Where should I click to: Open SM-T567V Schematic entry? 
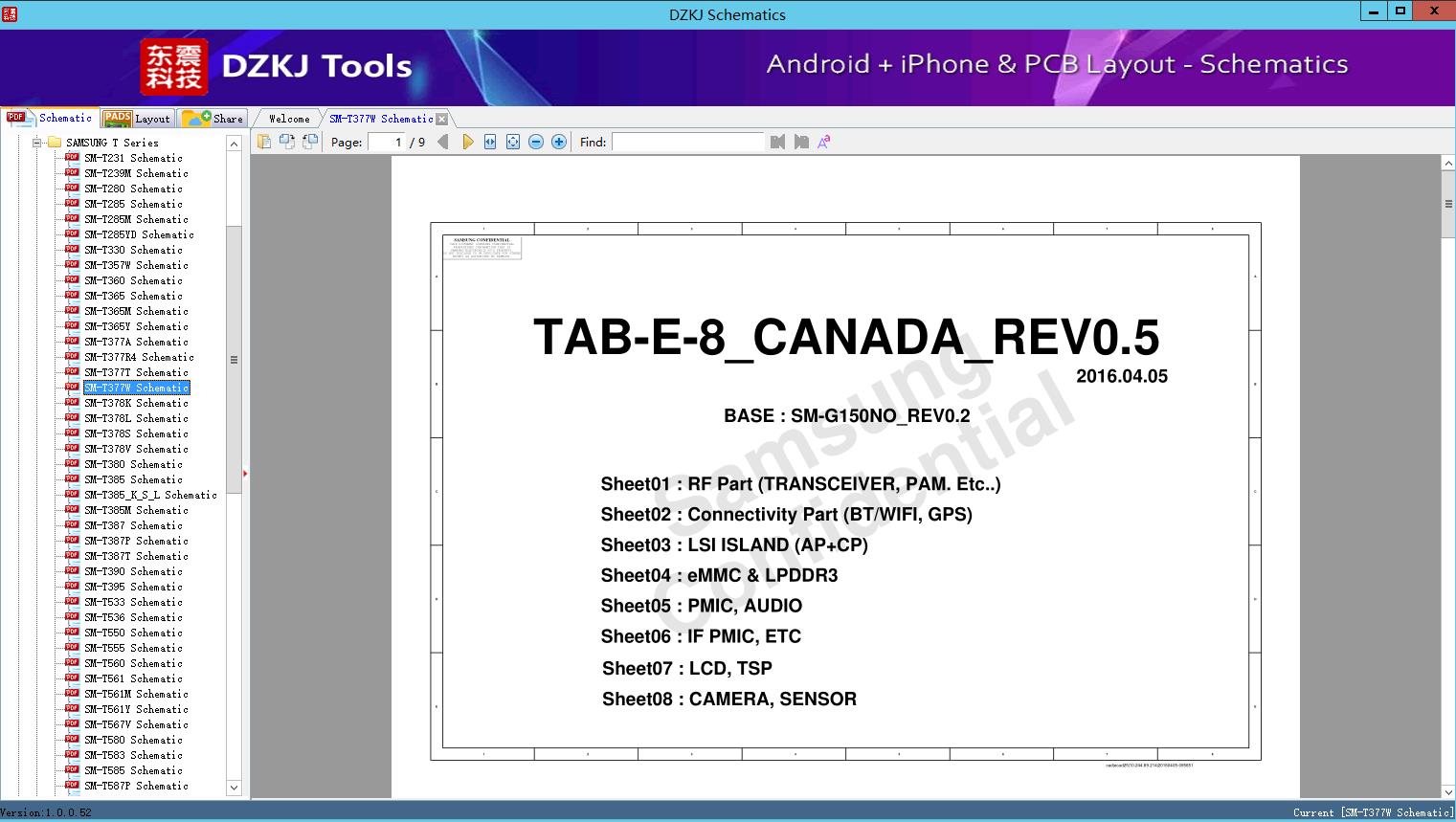(136, 724)
